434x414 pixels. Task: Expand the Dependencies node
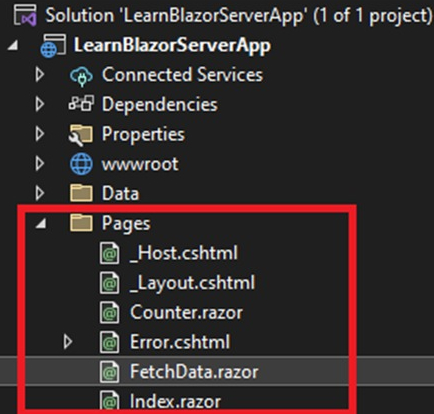pos(40,104)
